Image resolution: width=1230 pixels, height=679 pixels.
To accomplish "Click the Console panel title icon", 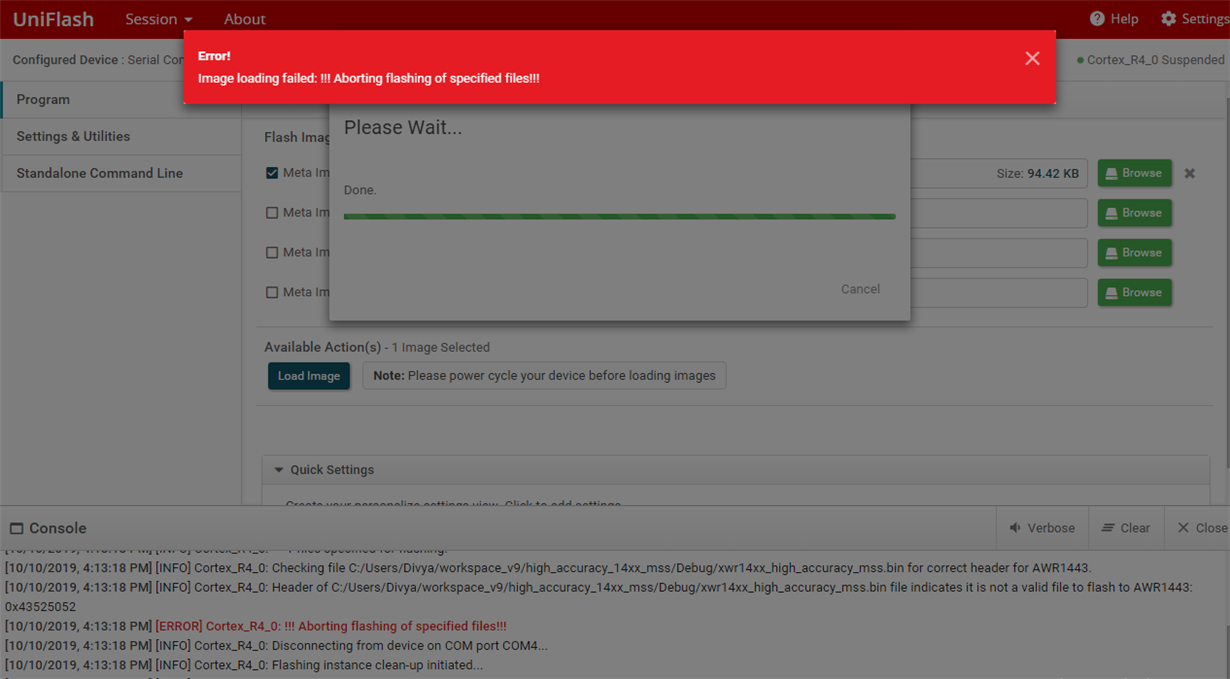I will click(x=16, y=528).
